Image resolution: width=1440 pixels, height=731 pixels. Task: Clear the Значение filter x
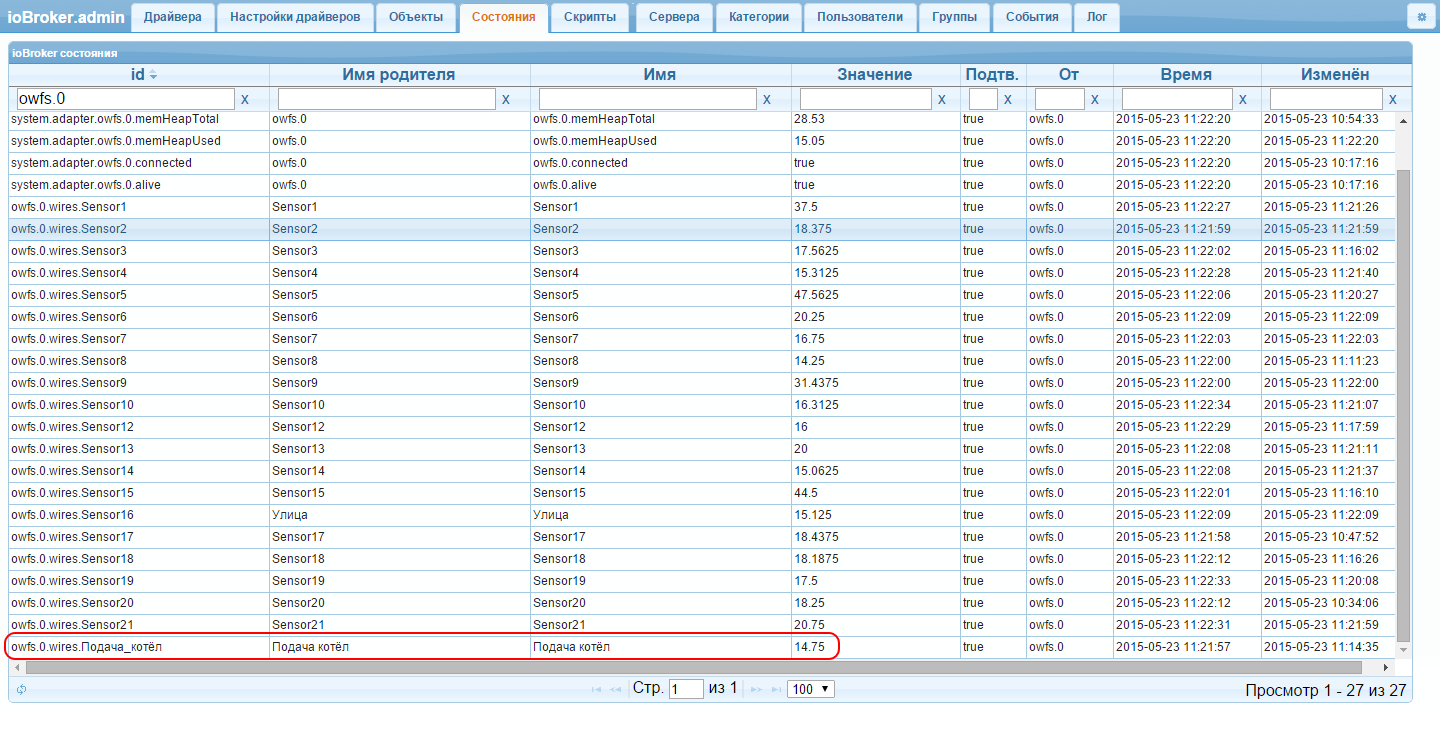tap(942, 99)
